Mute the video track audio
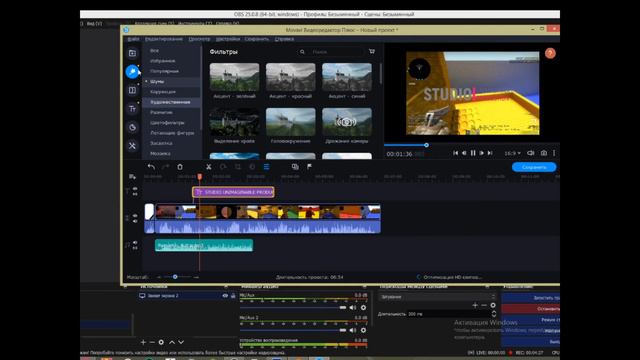The width and height of the screenshot is (640, 360). click(135, 221)
